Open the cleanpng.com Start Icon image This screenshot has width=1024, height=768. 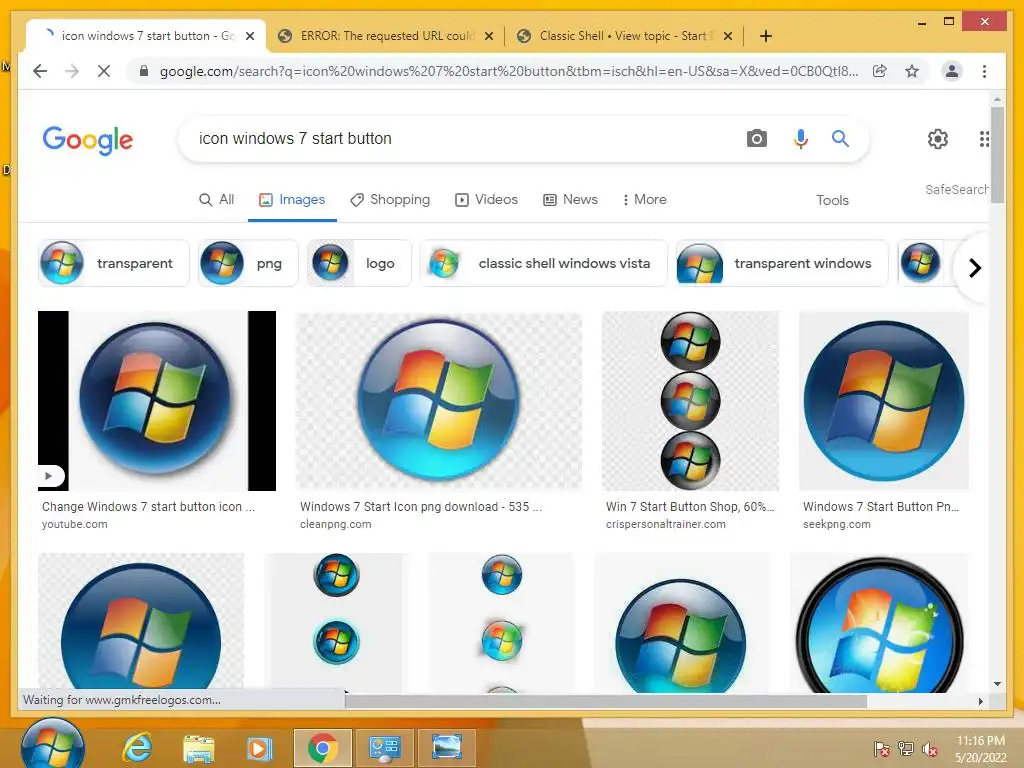tap(439, 400)
